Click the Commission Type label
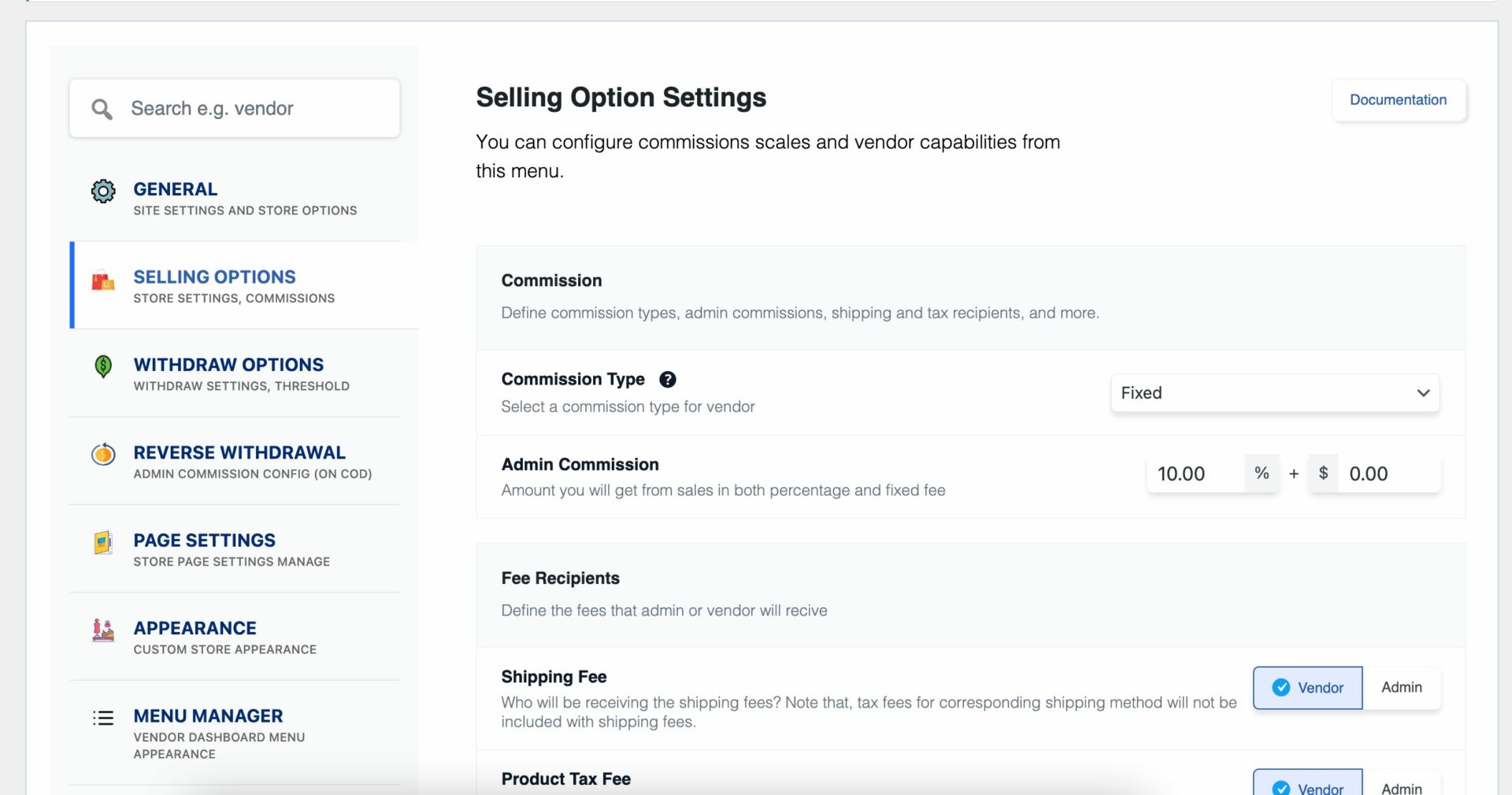The image size is (1512, 795). [x=573, y=379]
